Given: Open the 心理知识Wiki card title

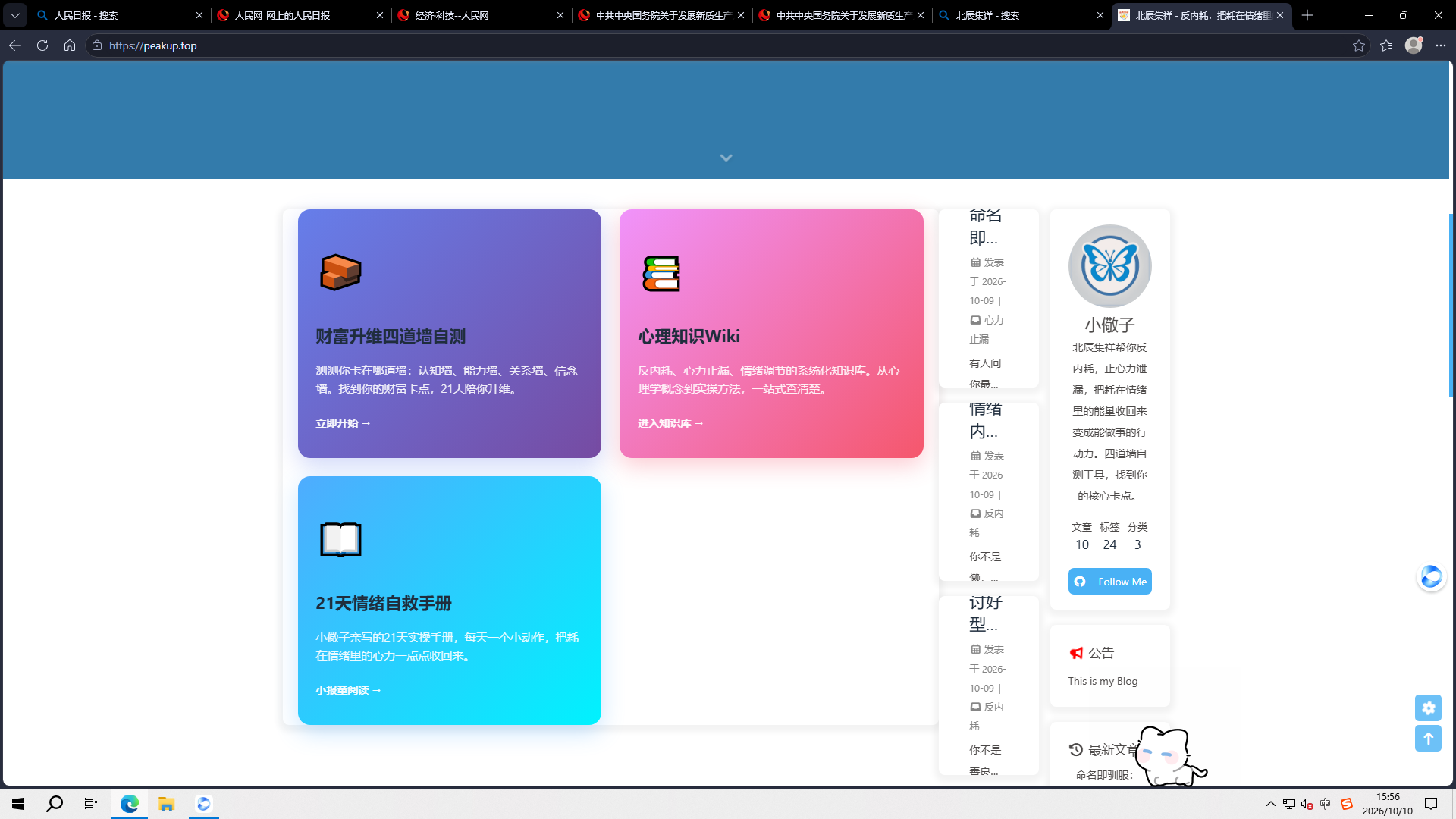Looking at the screenshot, I should (689, 337).
